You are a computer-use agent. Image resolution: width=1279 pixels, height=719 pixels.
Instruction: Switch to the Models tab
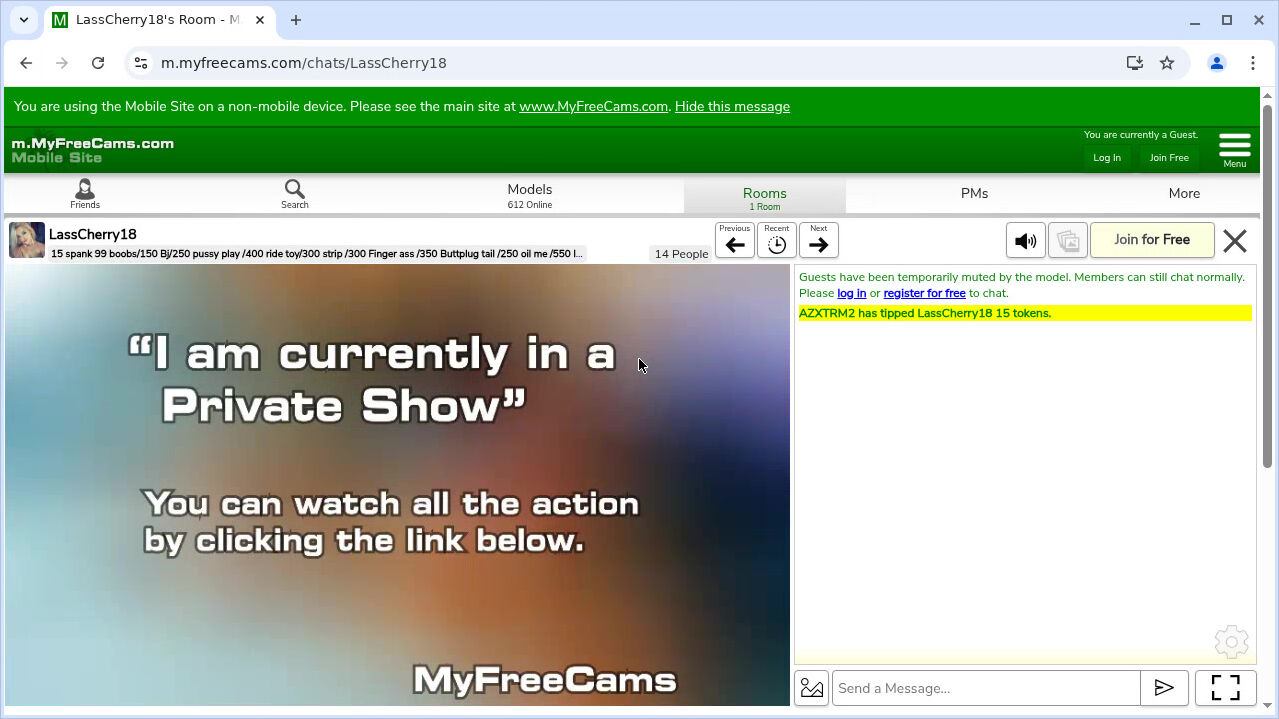pyautogui.click(x=529, y=195)
